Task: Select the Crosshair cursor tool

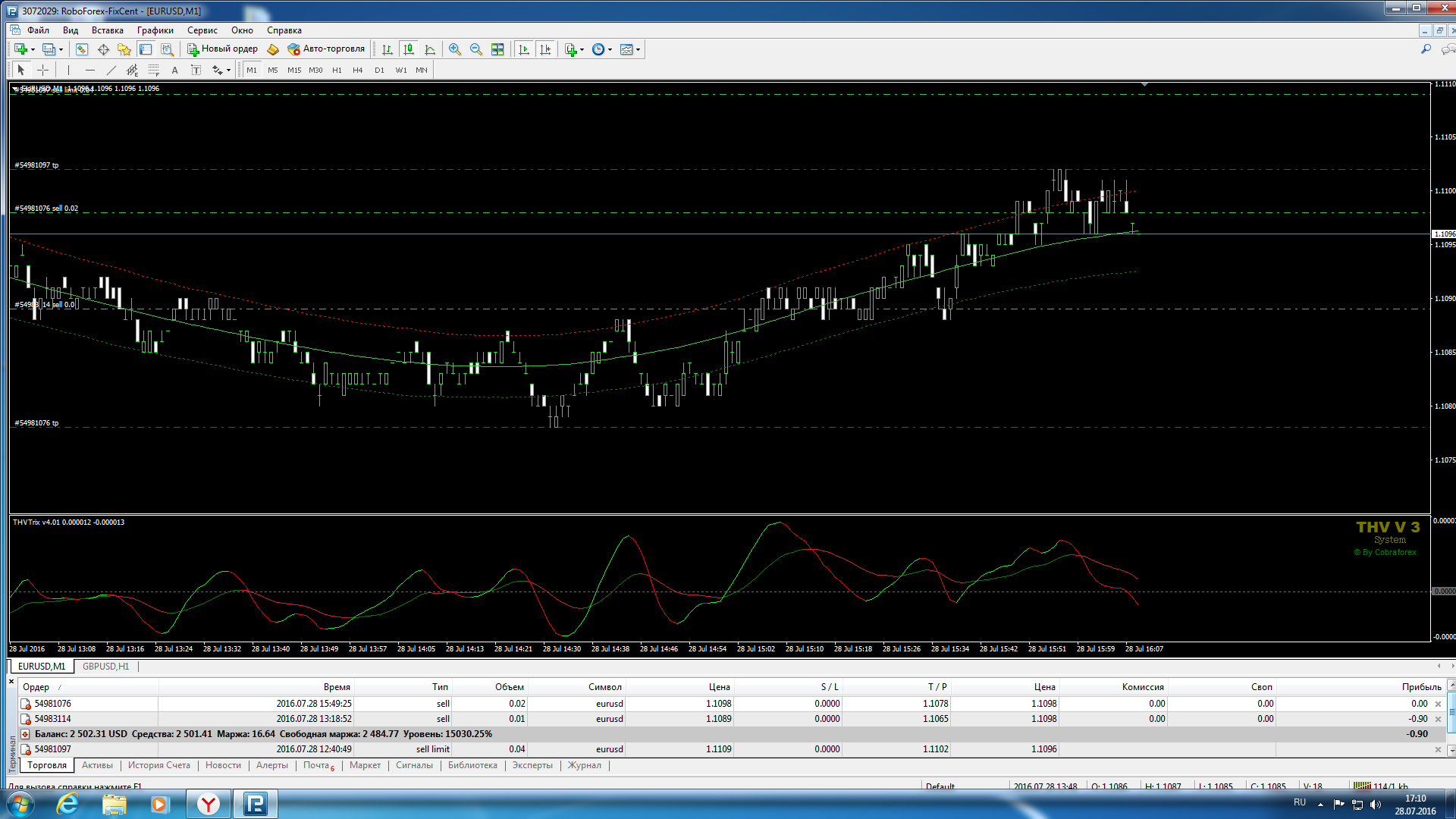Action: [43, 70]
